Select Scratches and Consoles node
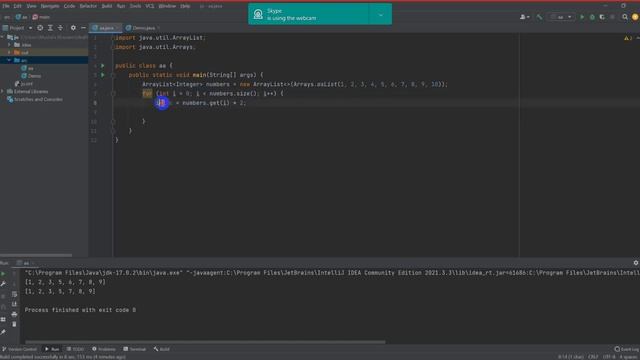The image size is (640, 360). (x=35, y=99)
